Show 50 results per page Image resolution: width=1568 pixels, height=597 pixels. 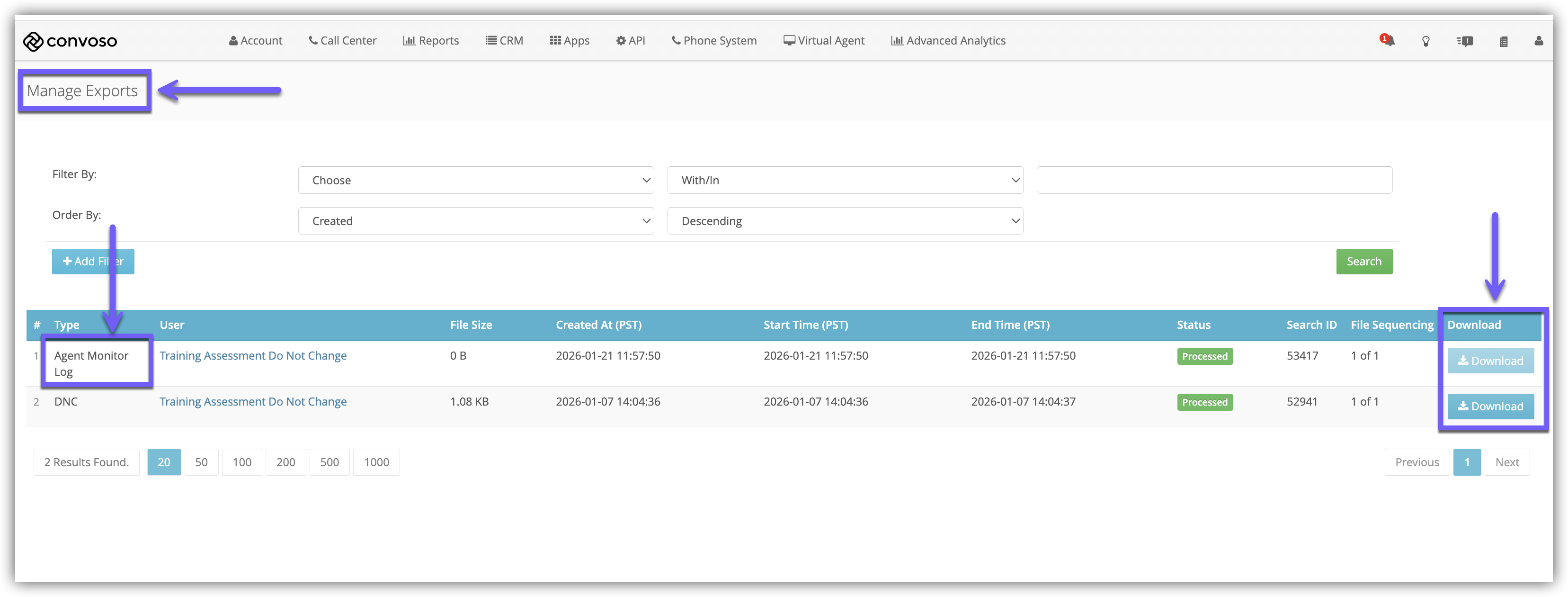click(x=201, y=462)
